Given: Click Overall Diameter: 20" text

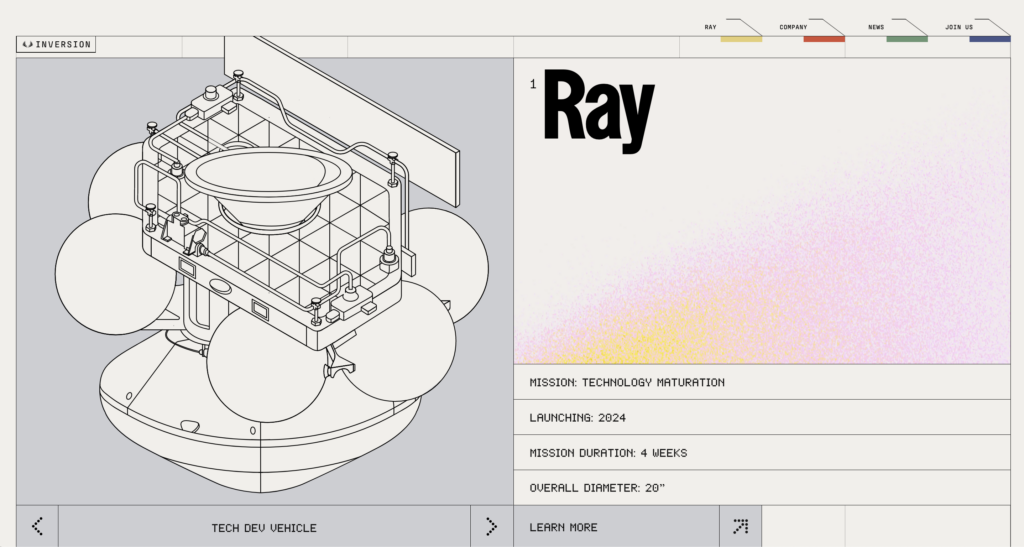Looking at the screenshot, I should [597, 488].
